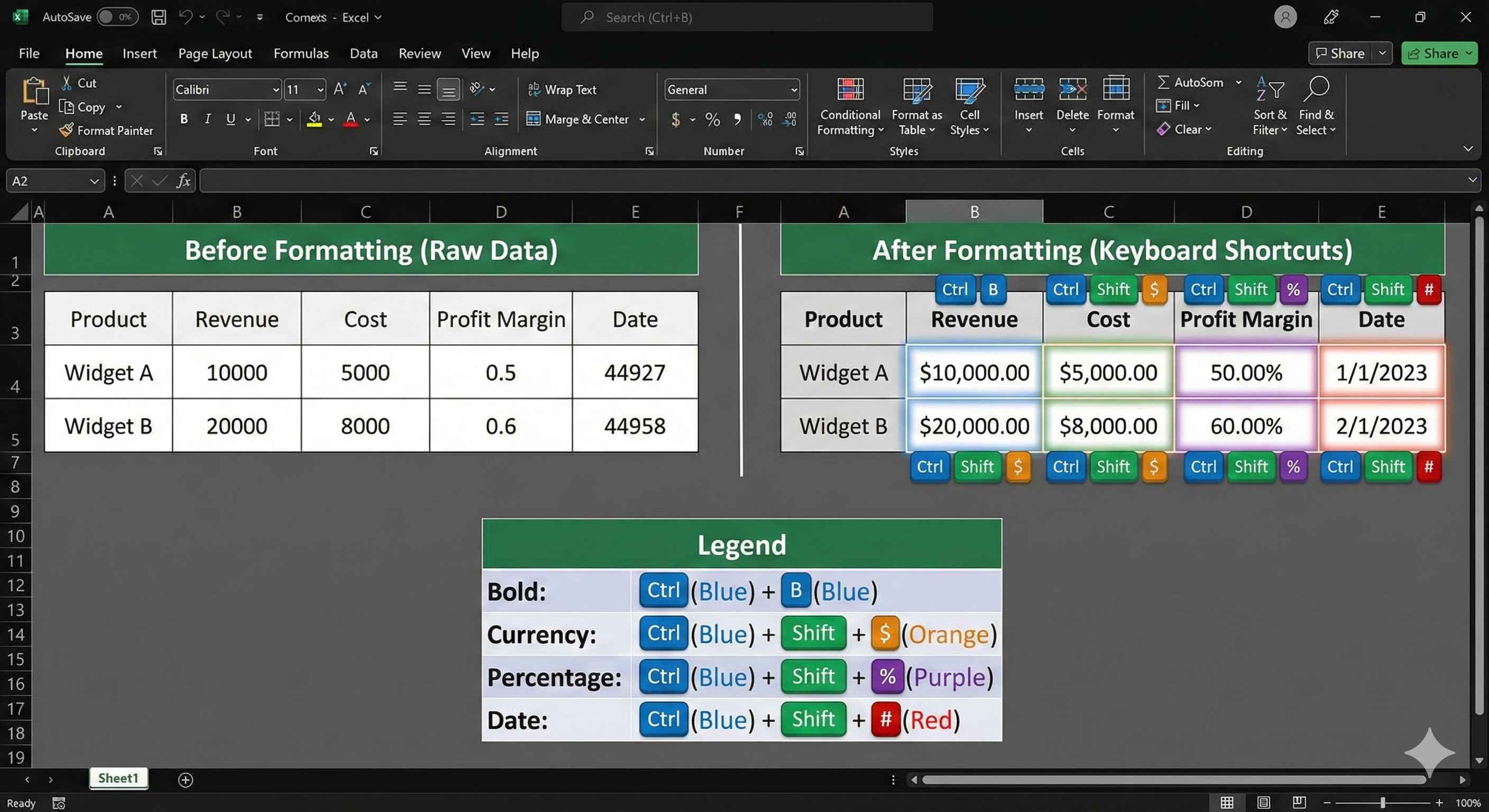Toggle Bold formatting button

pyautogui.click(x=184, y=119)
